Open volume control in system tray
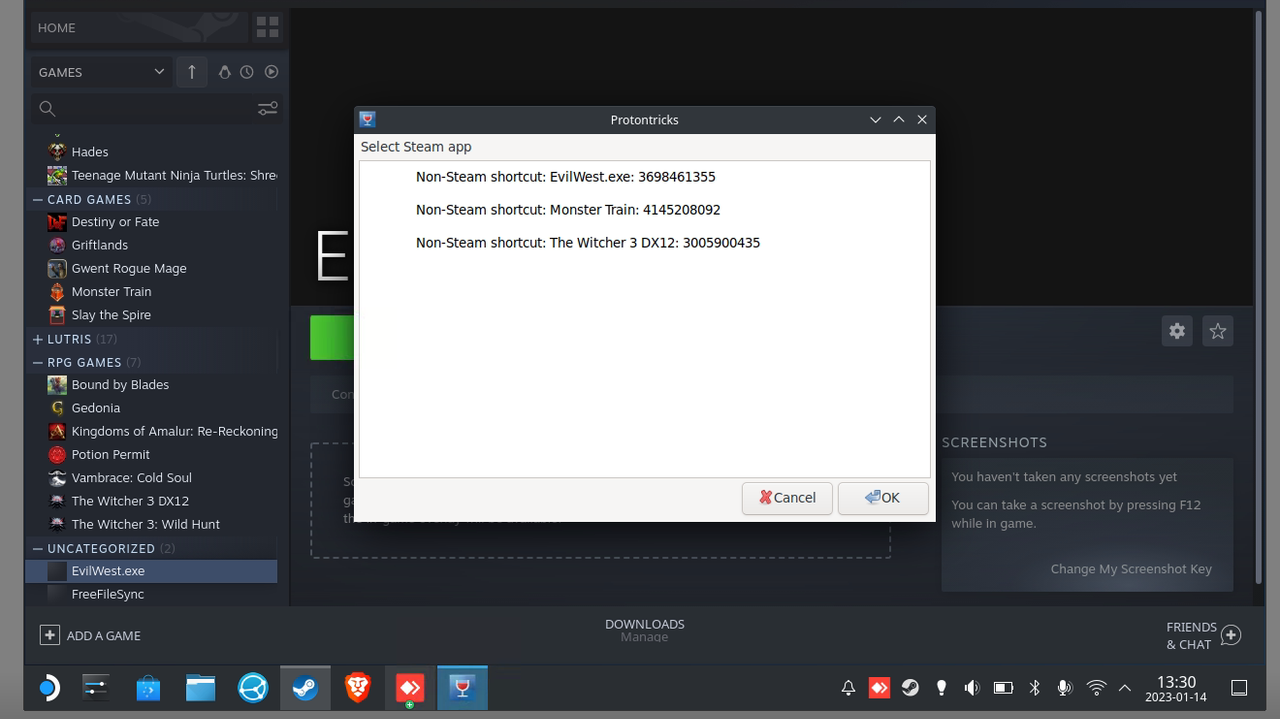This screenshot has height=719, width=1280. click(x=972, y=688)
